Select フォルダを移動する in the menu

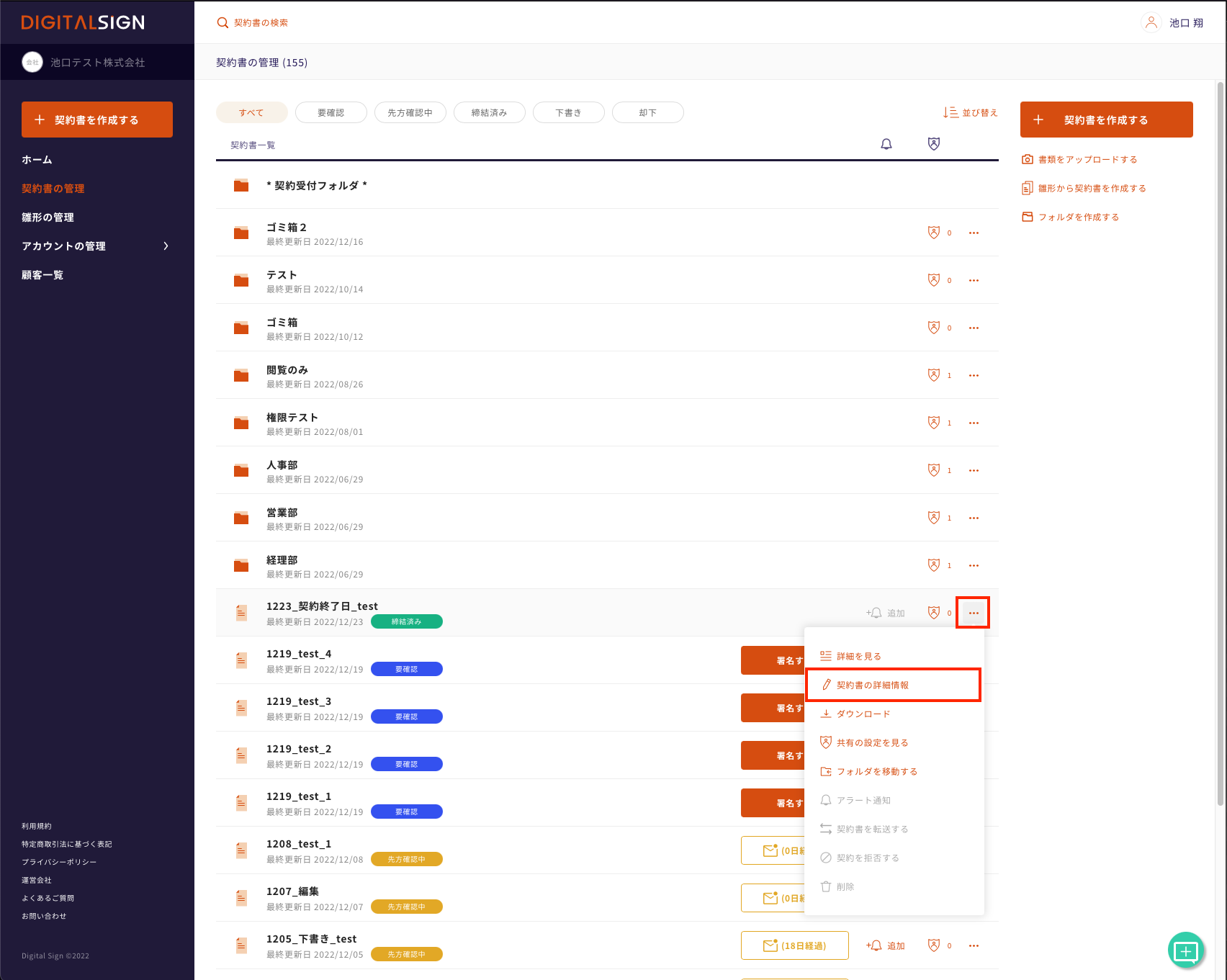pyautogui.click(x=876, y=771)
